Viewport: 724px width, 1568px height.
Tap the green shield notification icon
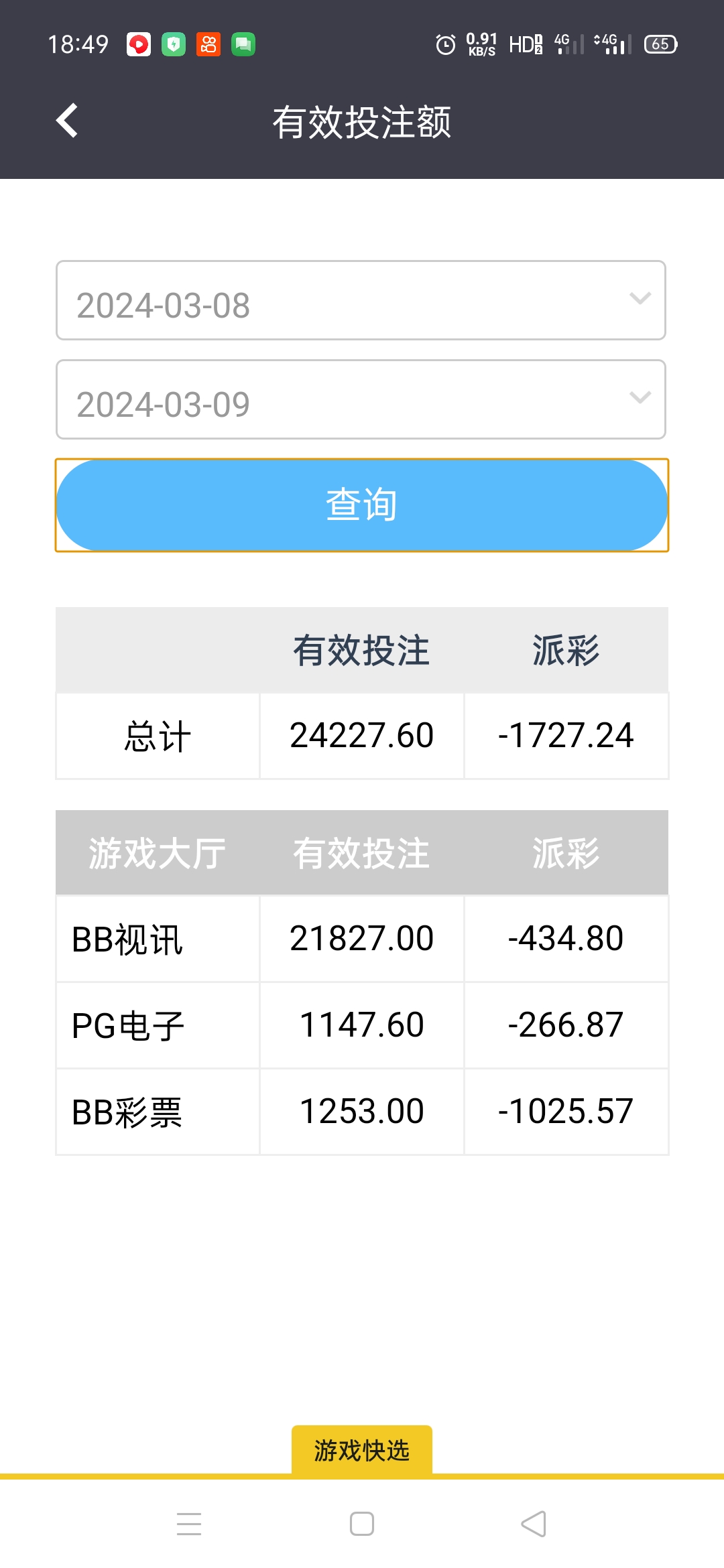tap(174, 44)
